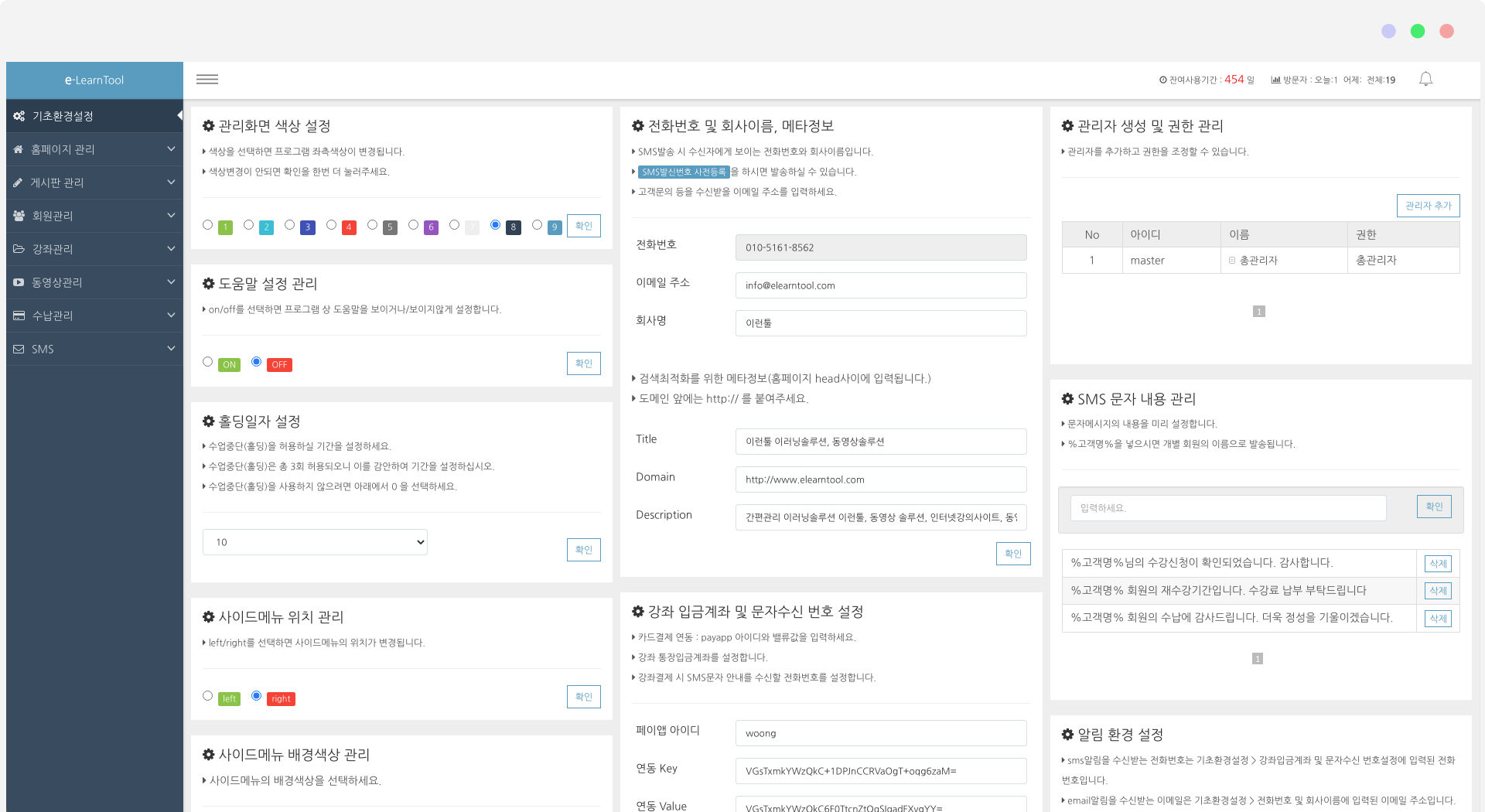Click the home icon for 홈페이지 관리
This screenshot has width=1485, height=812.
[19, 149]
